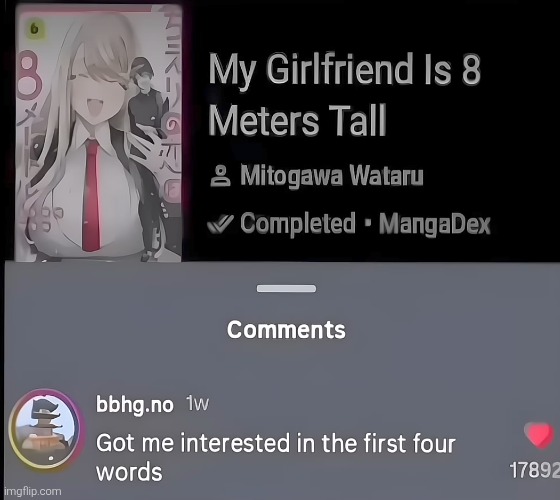Open the bbhg.no username link
This screenshot has width=560, height=500.
click(135, 405)
